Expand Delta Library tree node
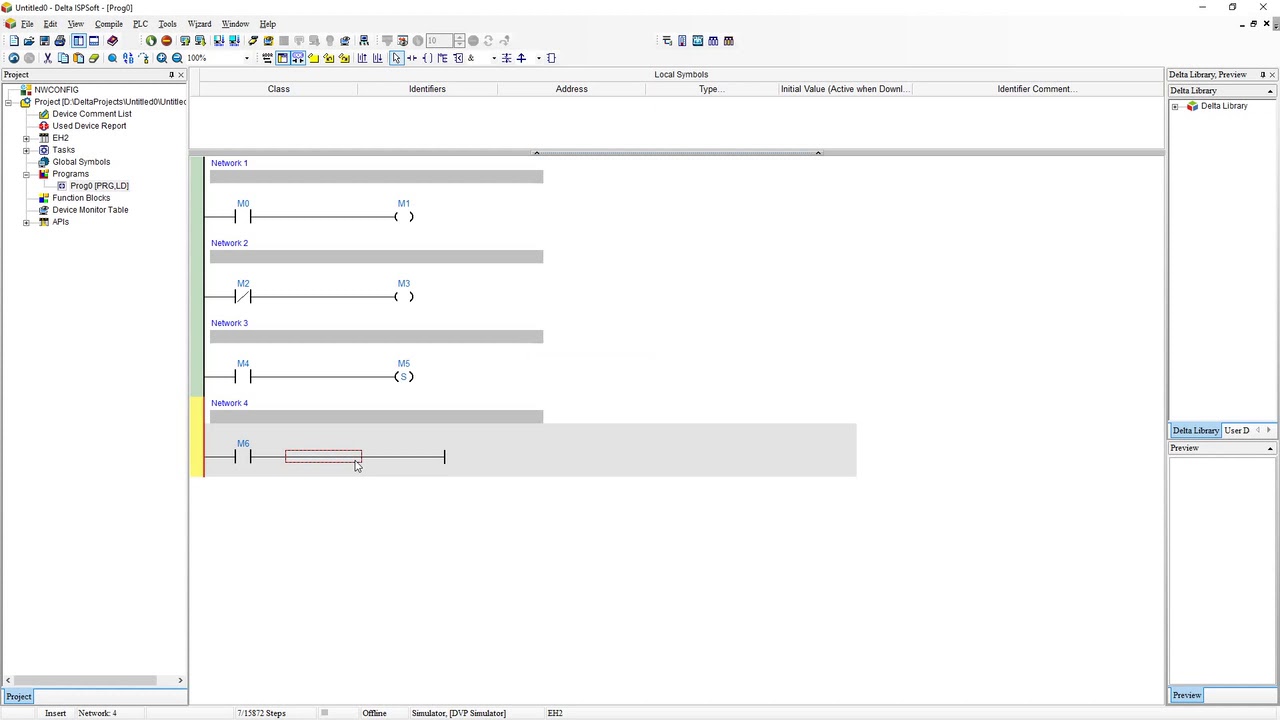 point(1176,106)
